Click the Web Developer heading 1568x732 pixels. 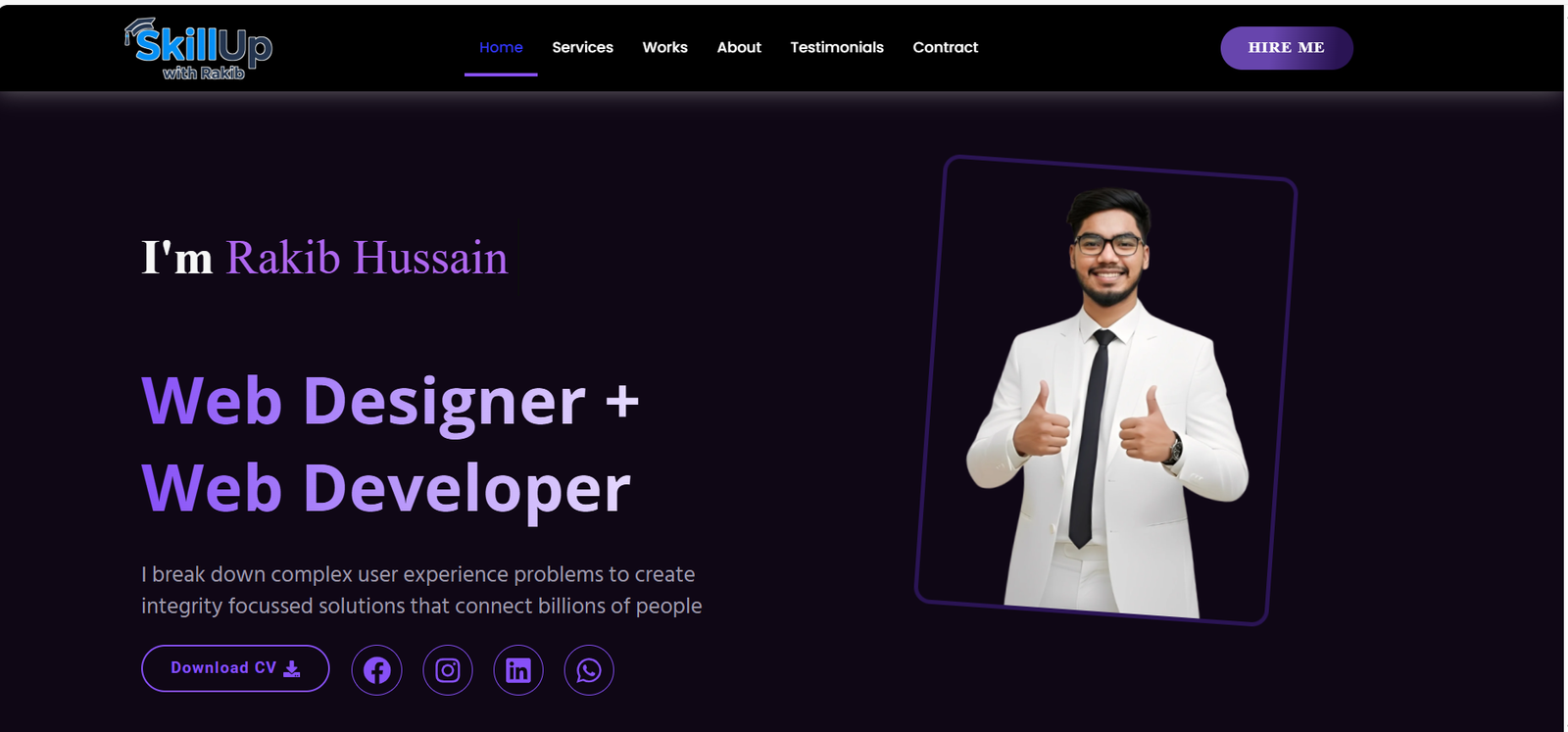coord(386,488)
